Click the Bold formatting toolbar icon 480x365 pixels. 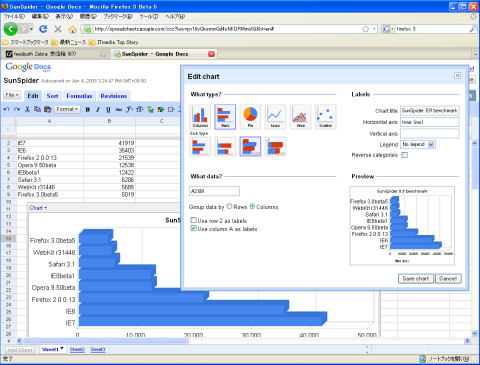point(88,109)
